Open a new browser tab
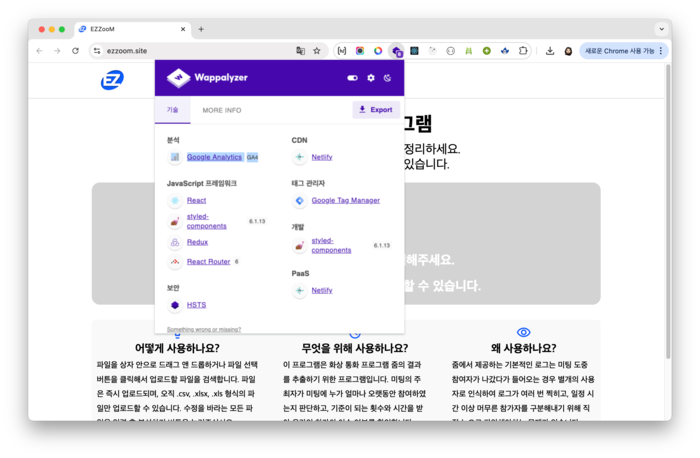 coord(201,29)
